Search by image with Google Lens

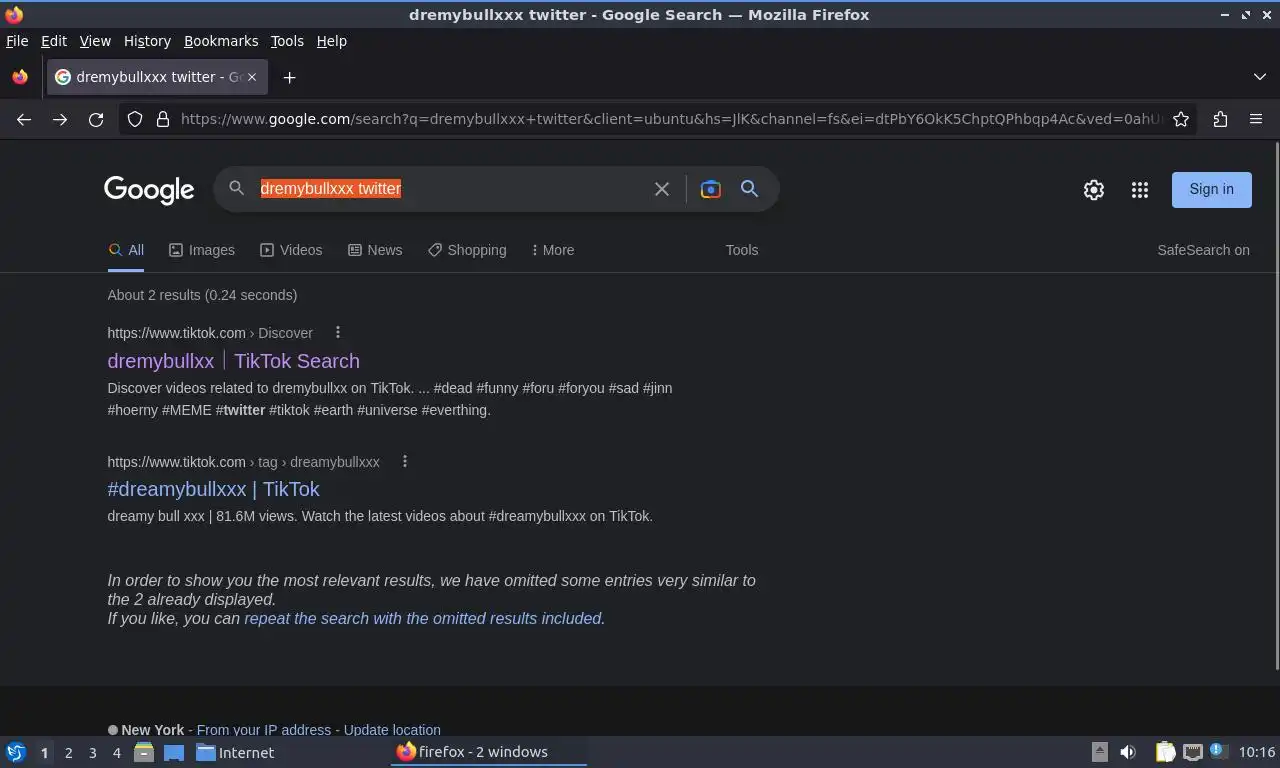tap(710, 189)
